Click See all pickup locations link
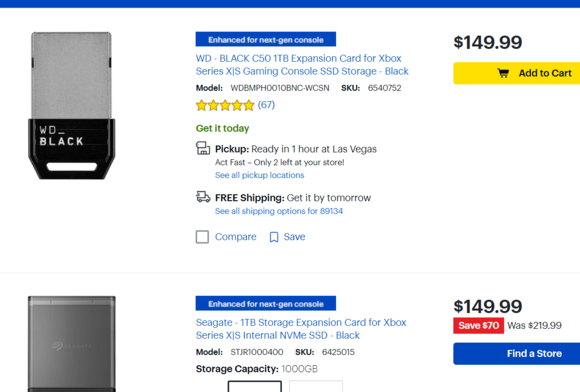The image size is (580, 392). (260, 175)
